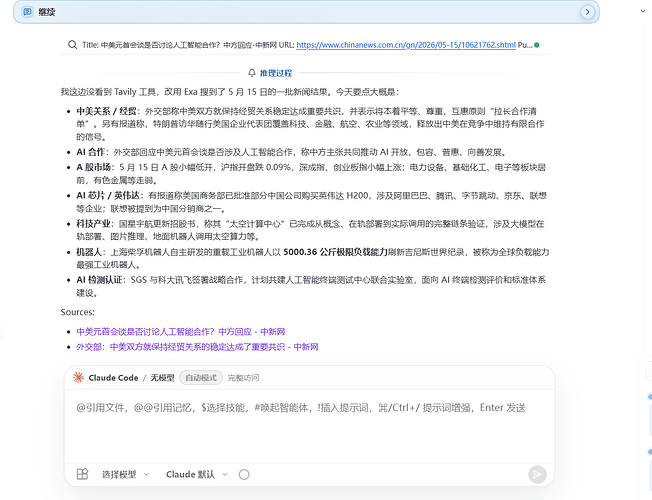
Task: Click the search magnifier icon in the result row
Action: [72, 45]
